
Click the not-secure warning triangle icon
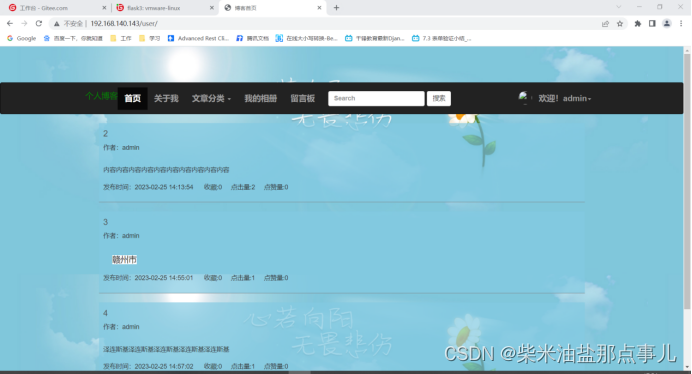pos(56,24)
